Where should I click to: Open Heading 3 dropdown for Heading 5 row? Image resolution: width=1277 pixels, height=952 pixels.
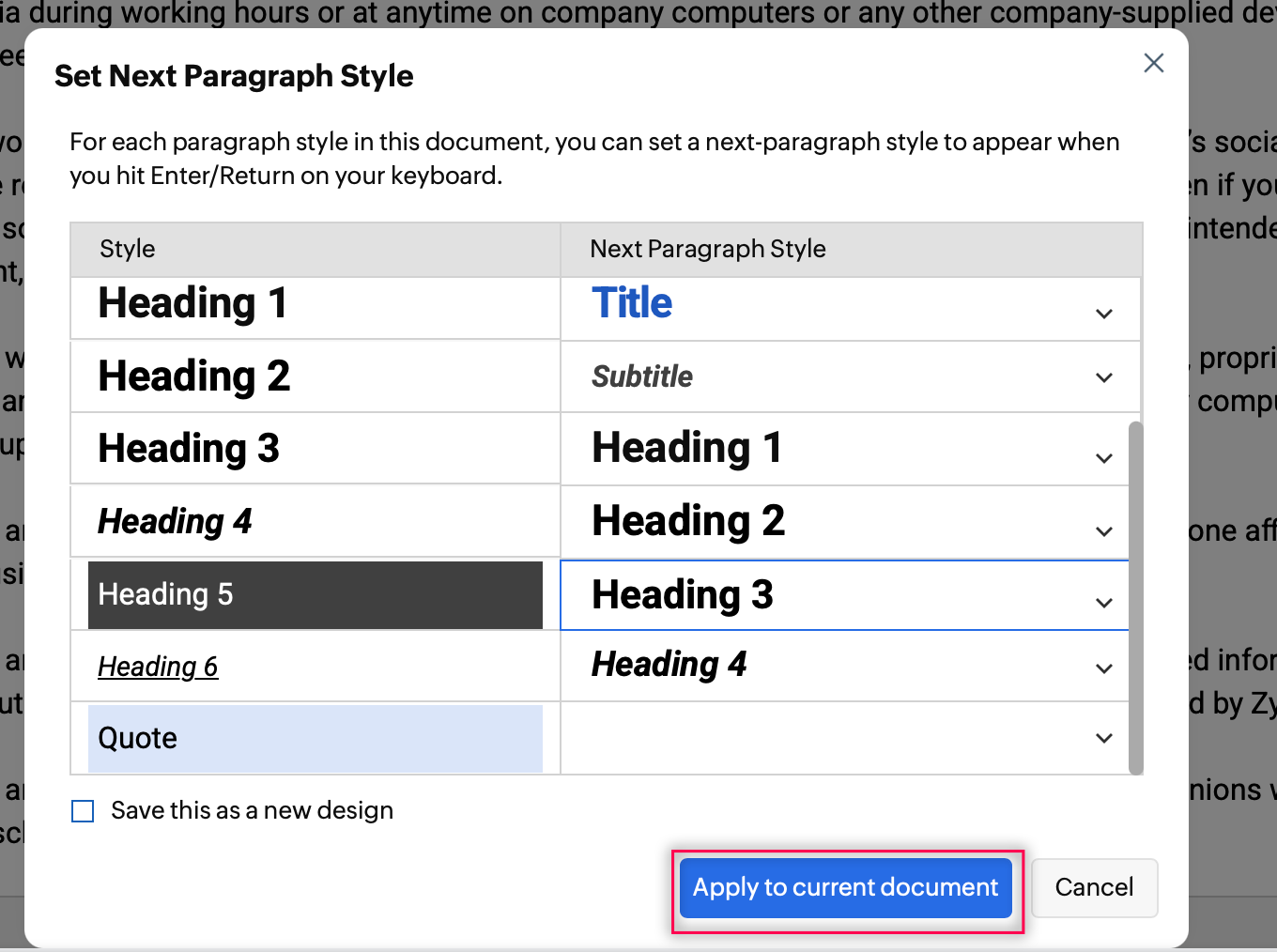tap(1103, 603)
